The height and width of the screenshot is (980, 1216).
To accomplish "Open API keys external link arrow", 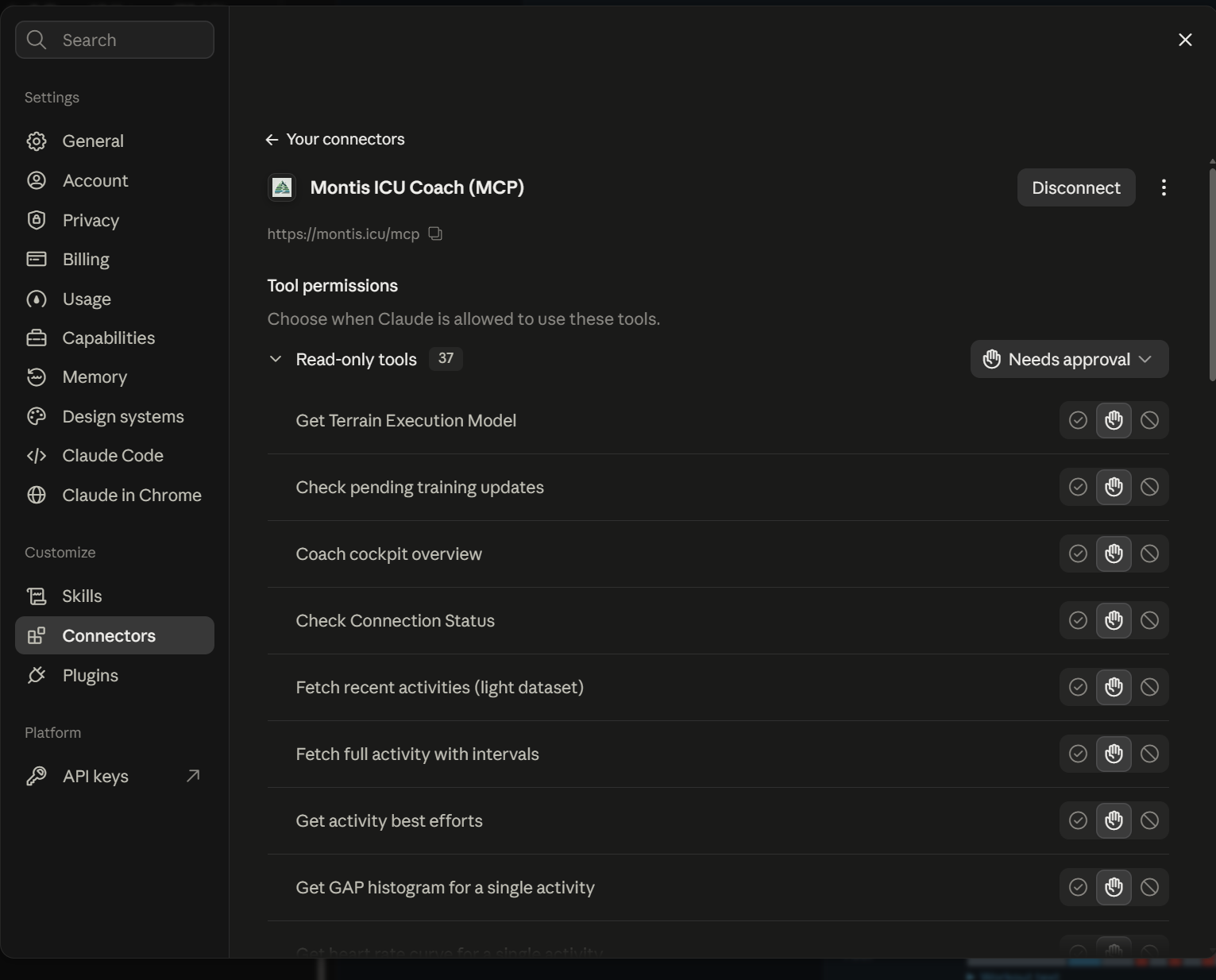I will [193, 776].
